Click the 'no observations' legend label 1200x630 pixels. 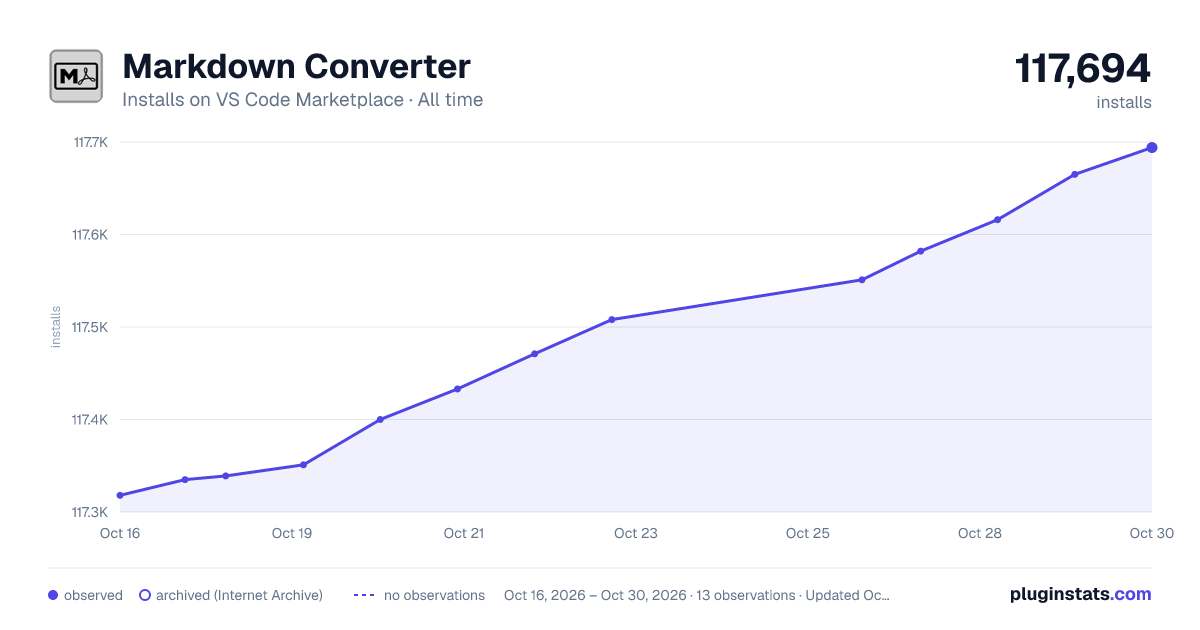pos(434,595)
